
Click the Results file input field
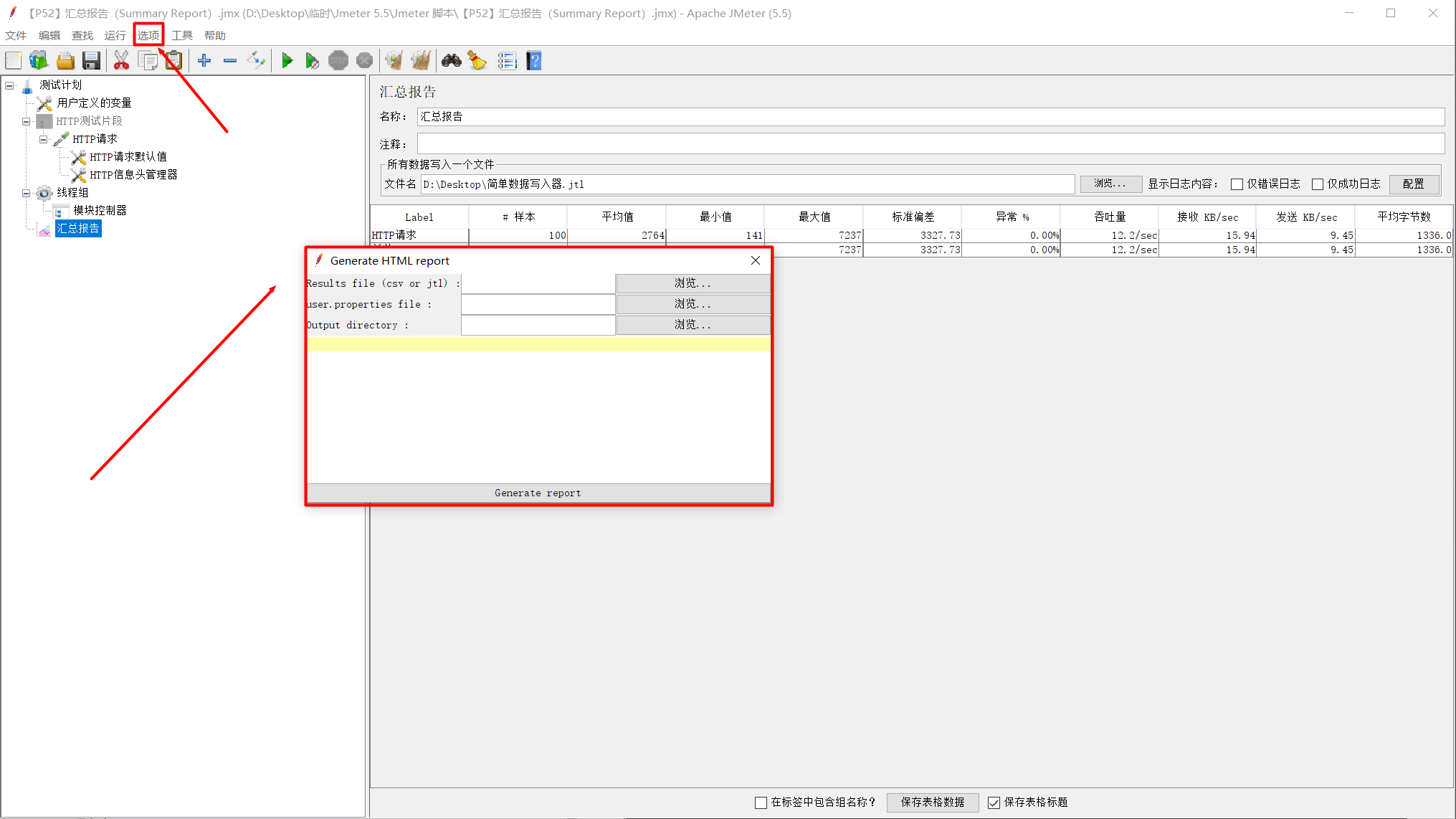[538, 283]
